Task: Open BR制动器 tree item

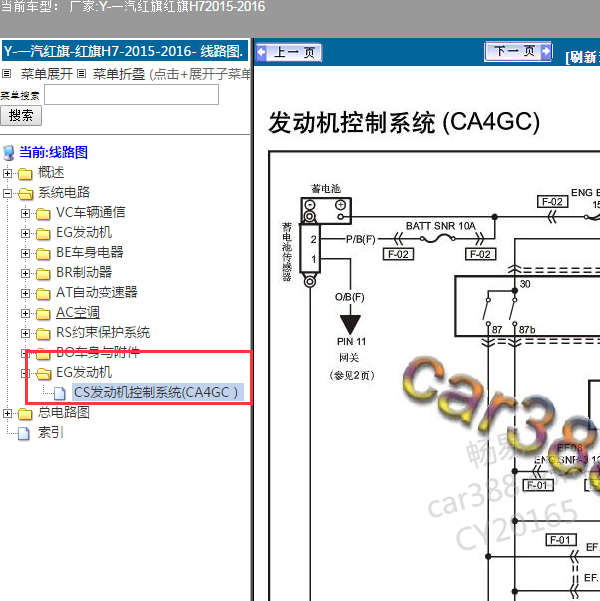Action: [x=84, y=272]
